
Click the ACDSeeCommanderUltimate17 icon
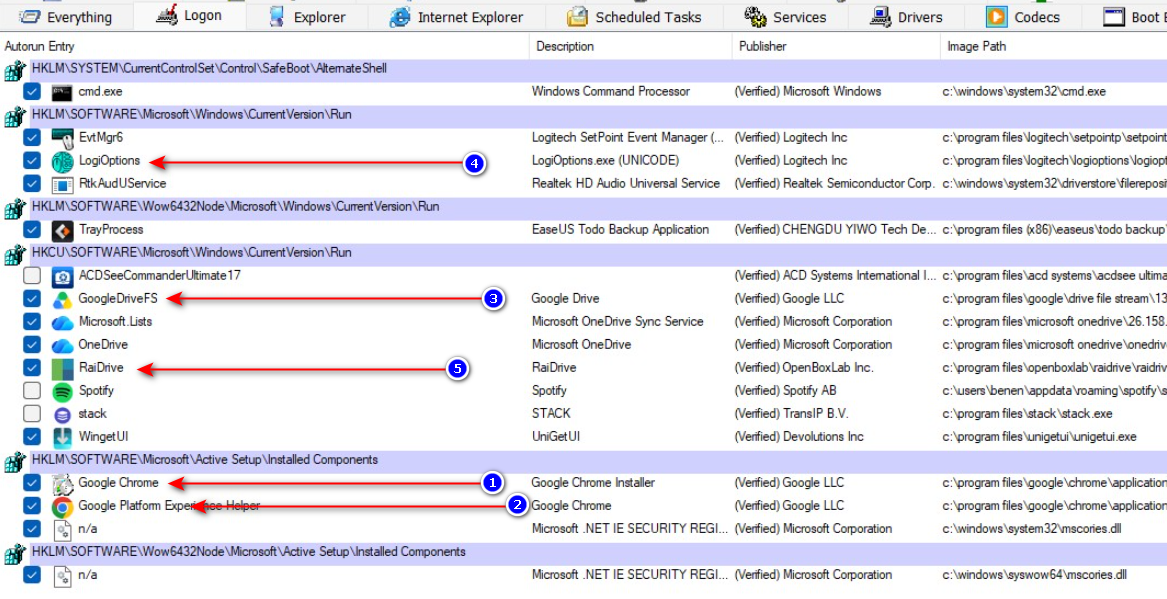click(62, 276)
